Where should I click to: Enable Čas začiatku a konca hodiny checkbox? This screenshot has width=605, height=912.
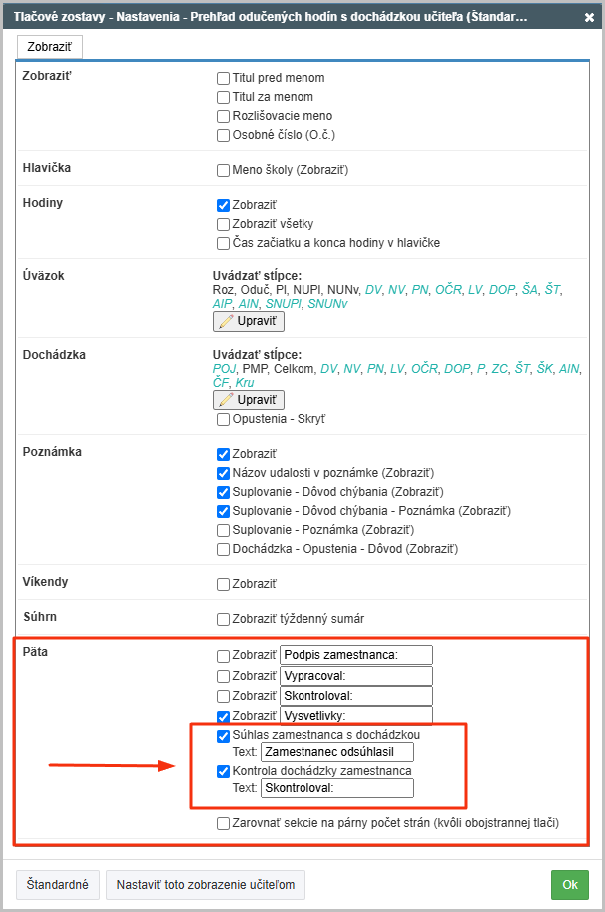[223, 243]
